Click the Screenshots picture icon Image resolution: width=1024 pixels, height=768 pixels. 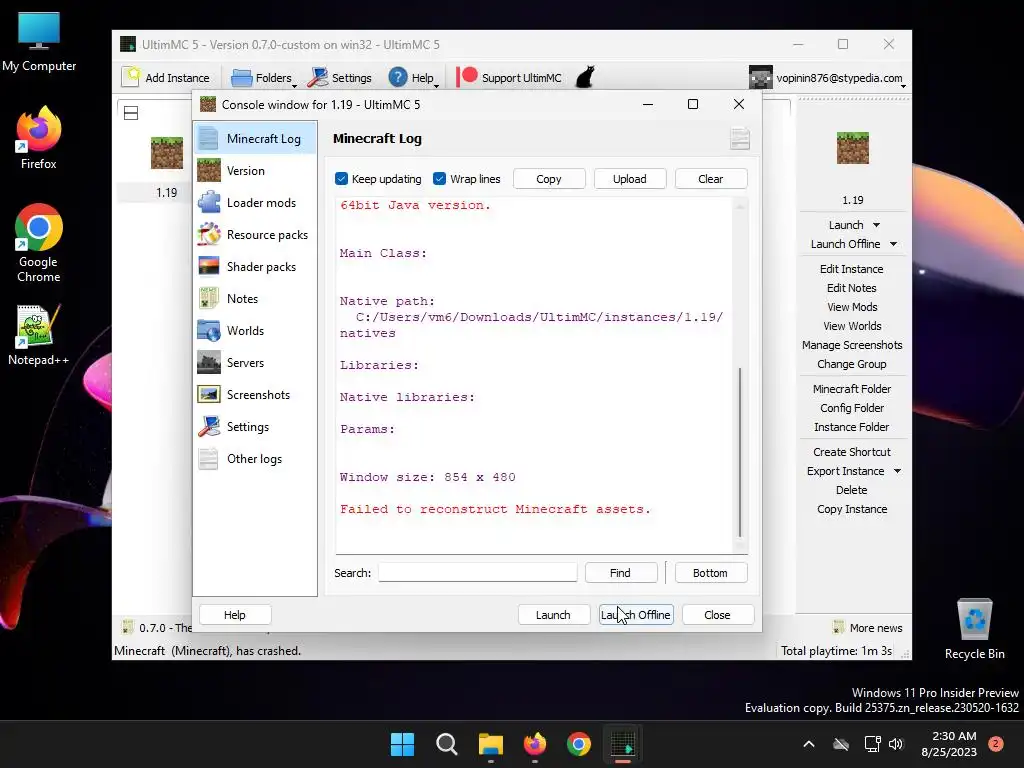pyautogui.click(x=209, y=394)
